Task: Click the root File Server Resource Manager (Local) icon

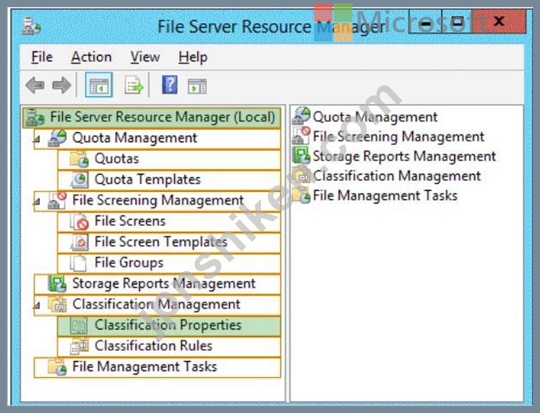Action: pos(35,117)
